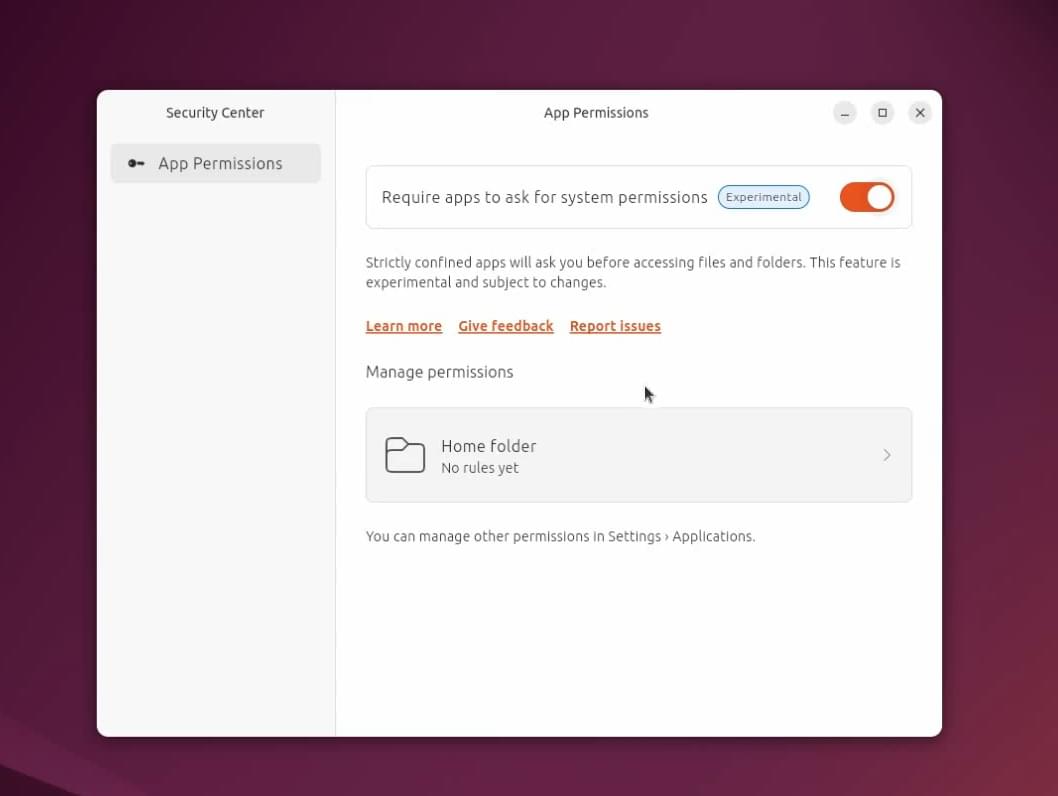Click the Security Center title
1058x796 pixels.
click(215, 113)
